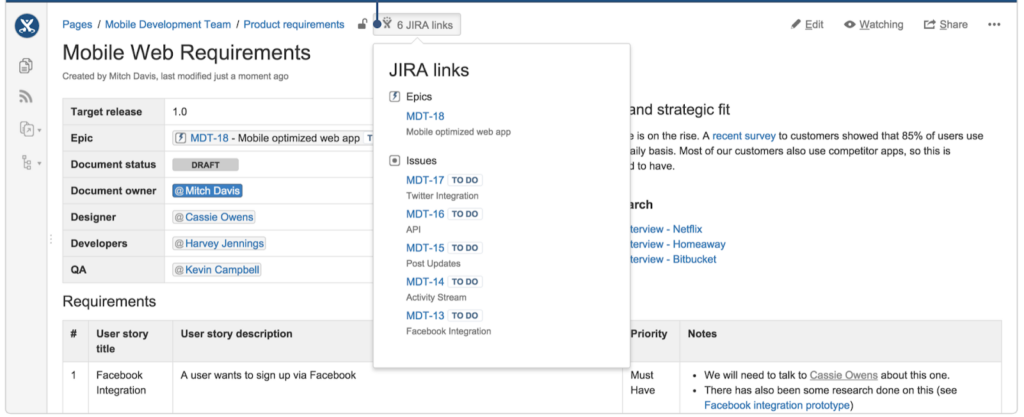Open Harvey Jennings user mention
1024x417 pixels.
pyautogui.click(x=219, y=243)
